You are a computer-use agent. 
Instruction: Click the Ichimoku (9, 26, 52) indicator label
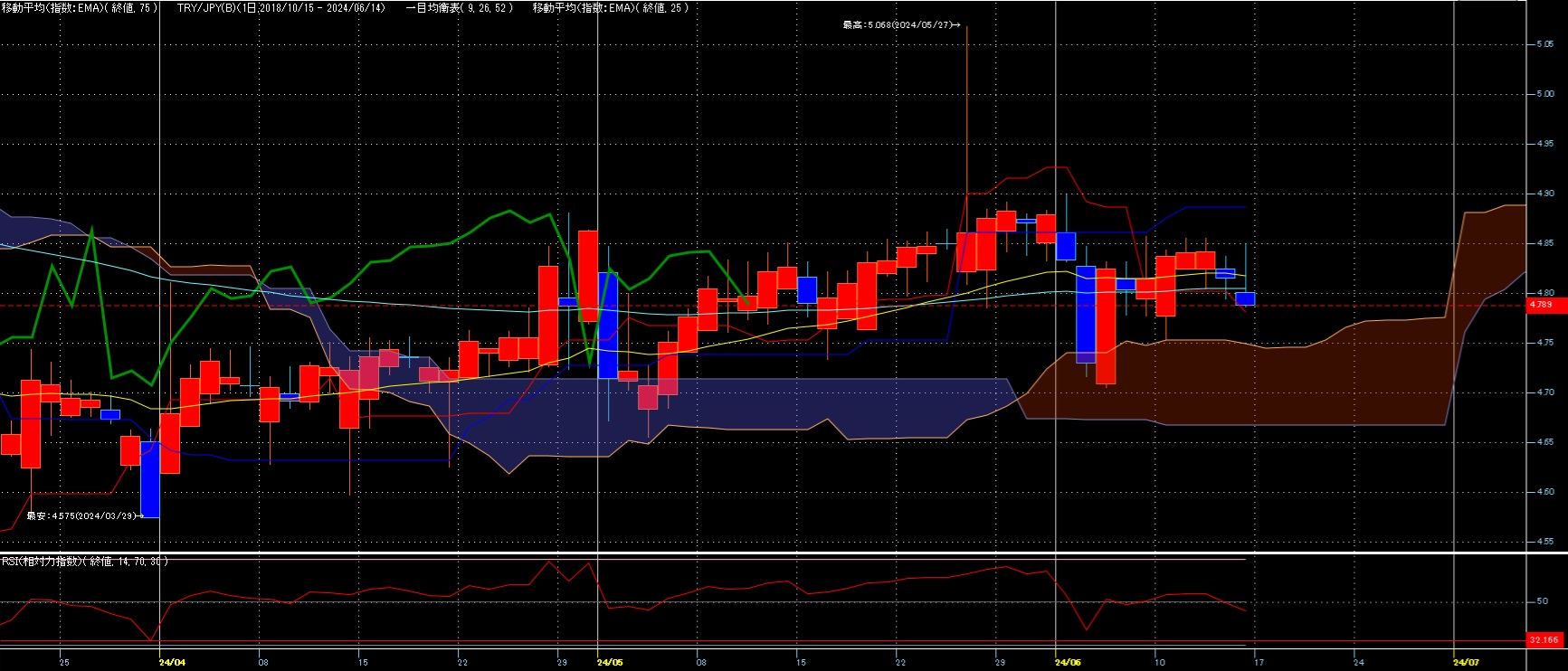click(x=459, y=7)
